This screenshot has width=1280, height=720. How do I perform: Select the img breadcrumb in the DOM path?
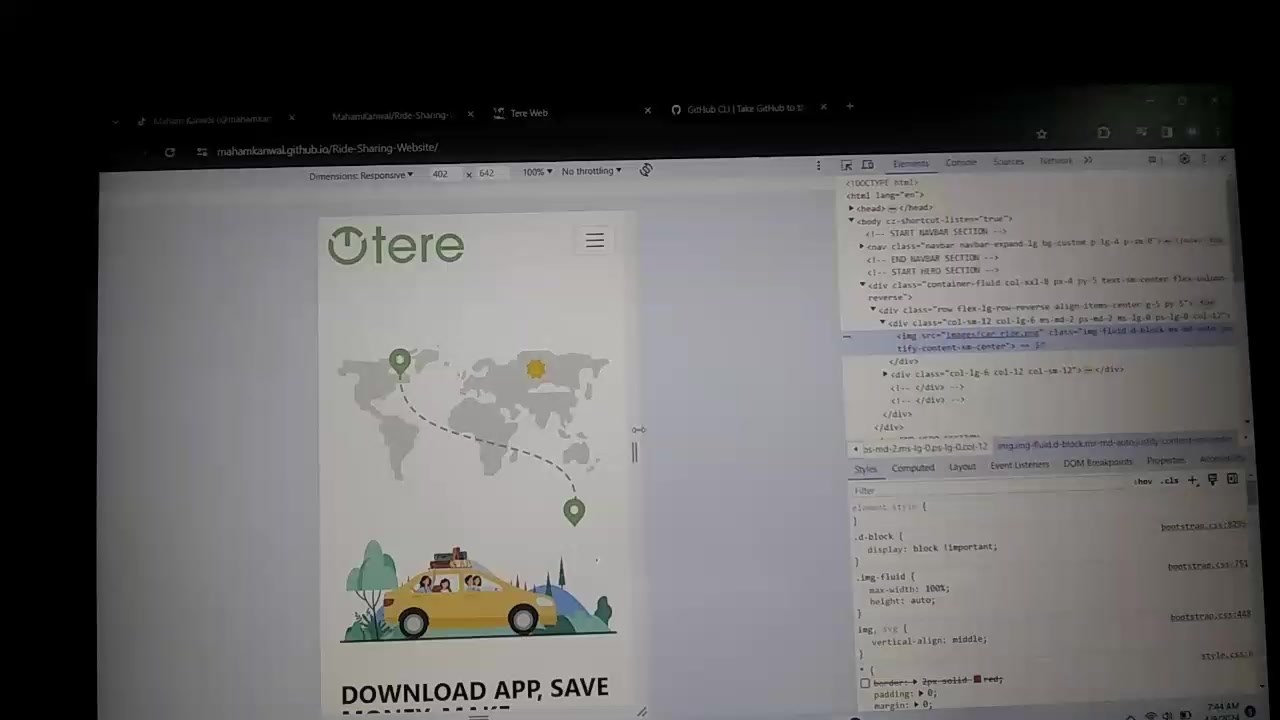click(1114, 445)
